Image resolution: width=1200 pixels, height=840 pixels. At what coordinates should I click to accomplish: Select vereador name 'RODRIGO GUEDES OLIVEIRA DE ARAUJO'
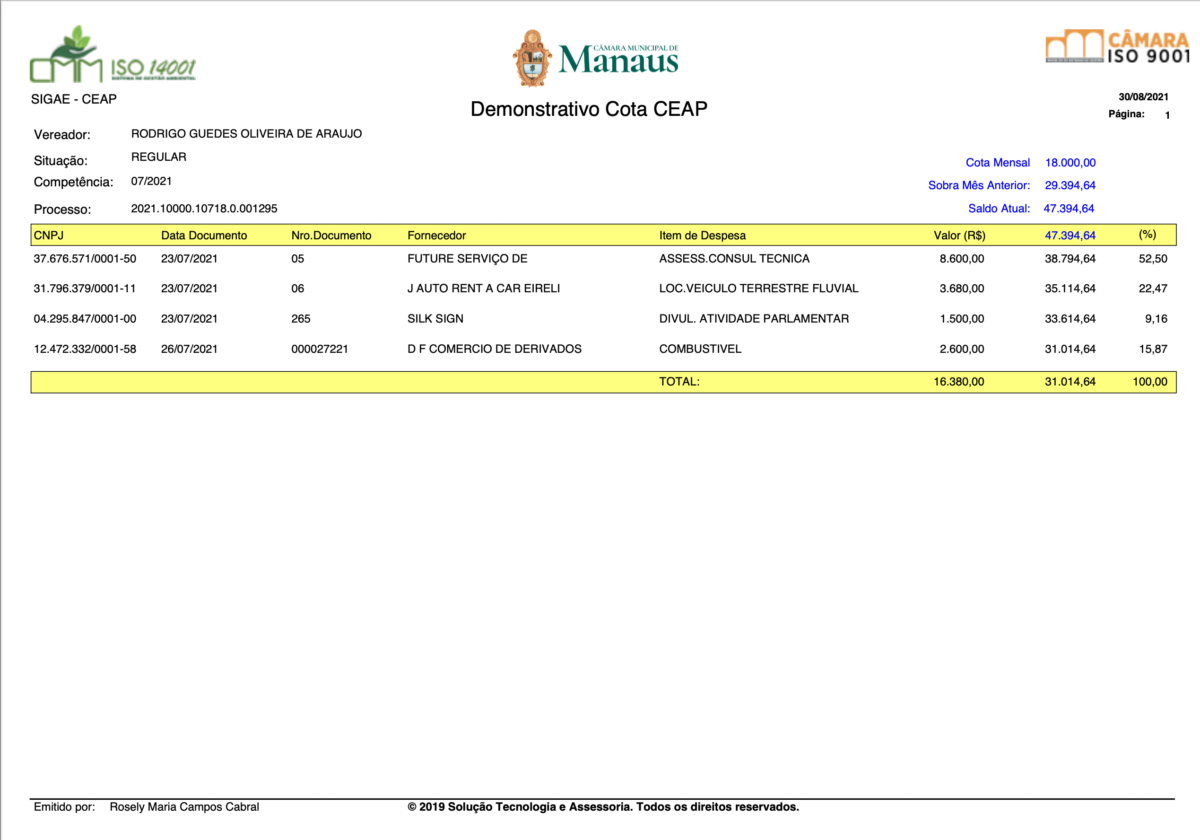click(247, 134)
